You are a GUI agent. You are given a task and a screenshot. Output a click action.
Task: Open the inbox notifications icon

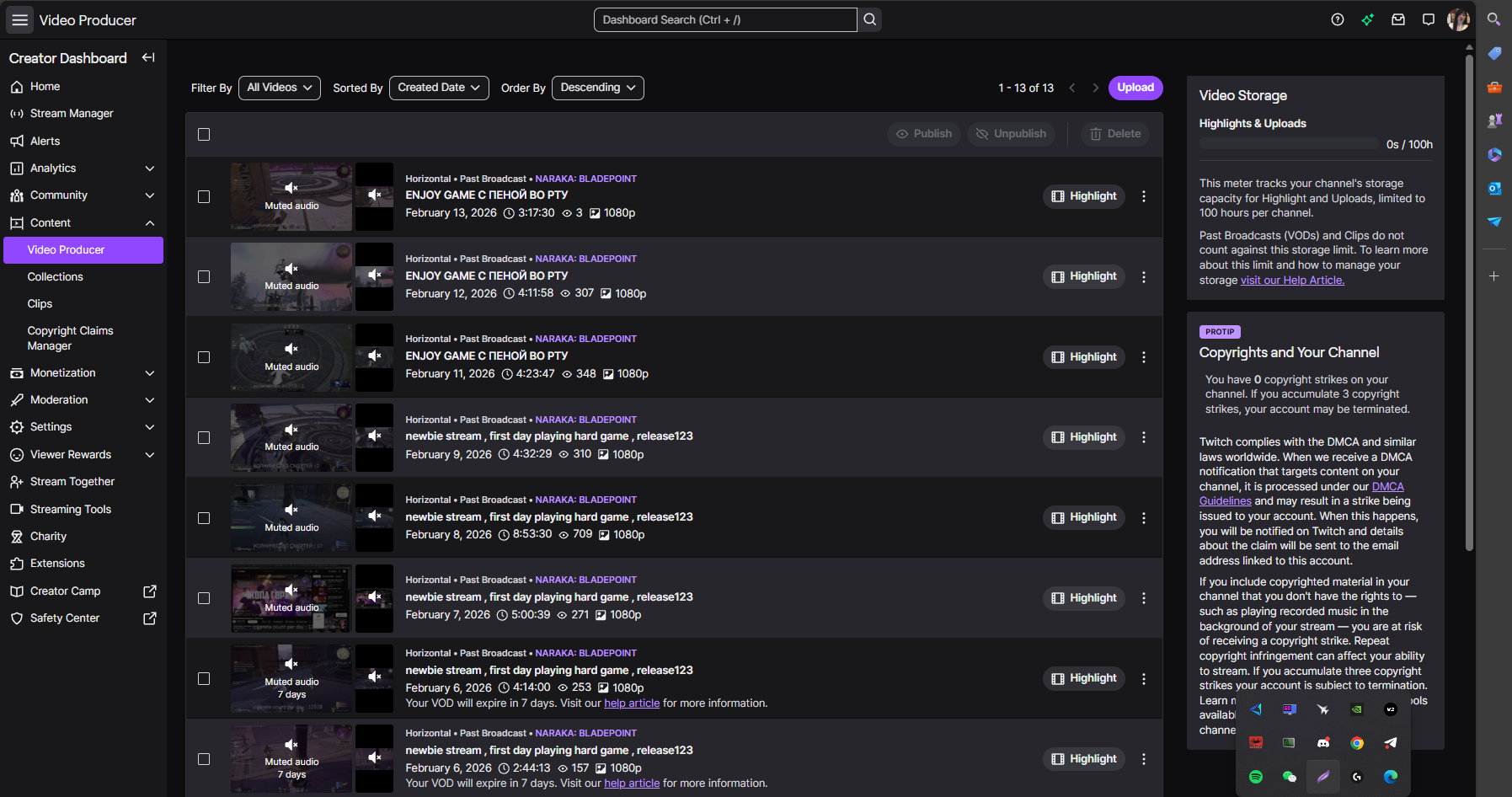[1398, 19]
